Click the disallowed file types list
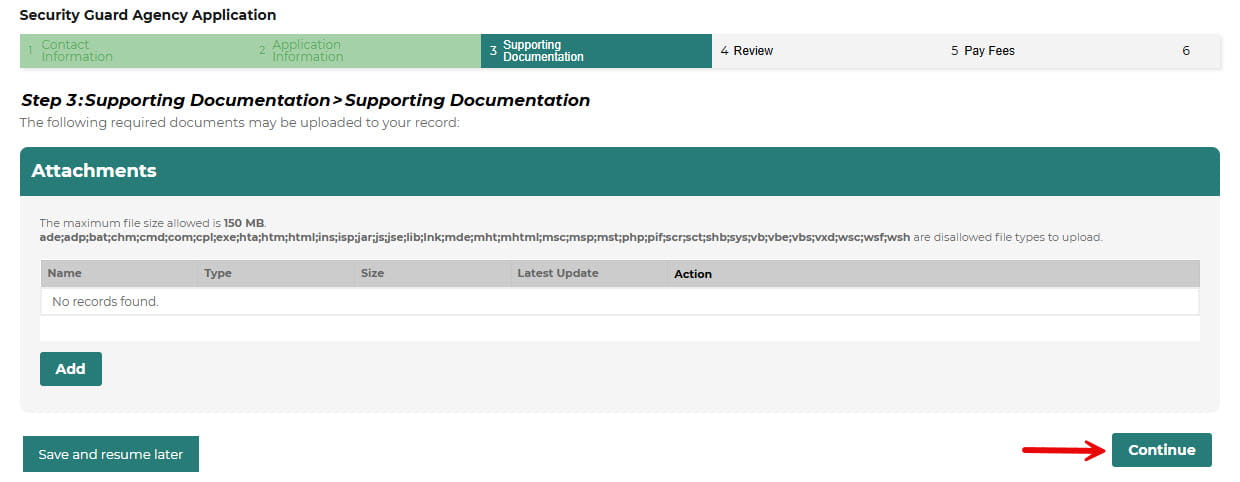 [475, 238]
